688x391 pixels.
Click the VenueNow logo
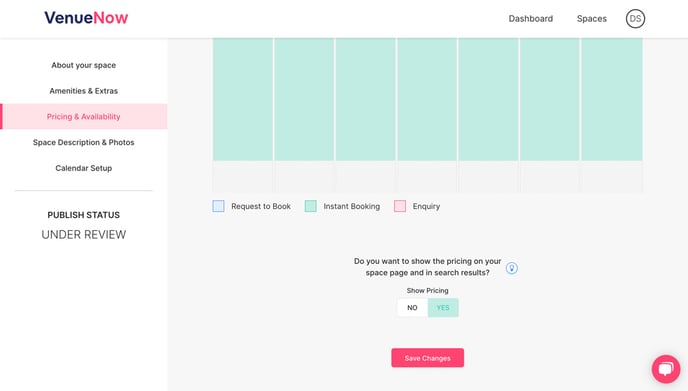pyautogui.click(x=86, y=18)
